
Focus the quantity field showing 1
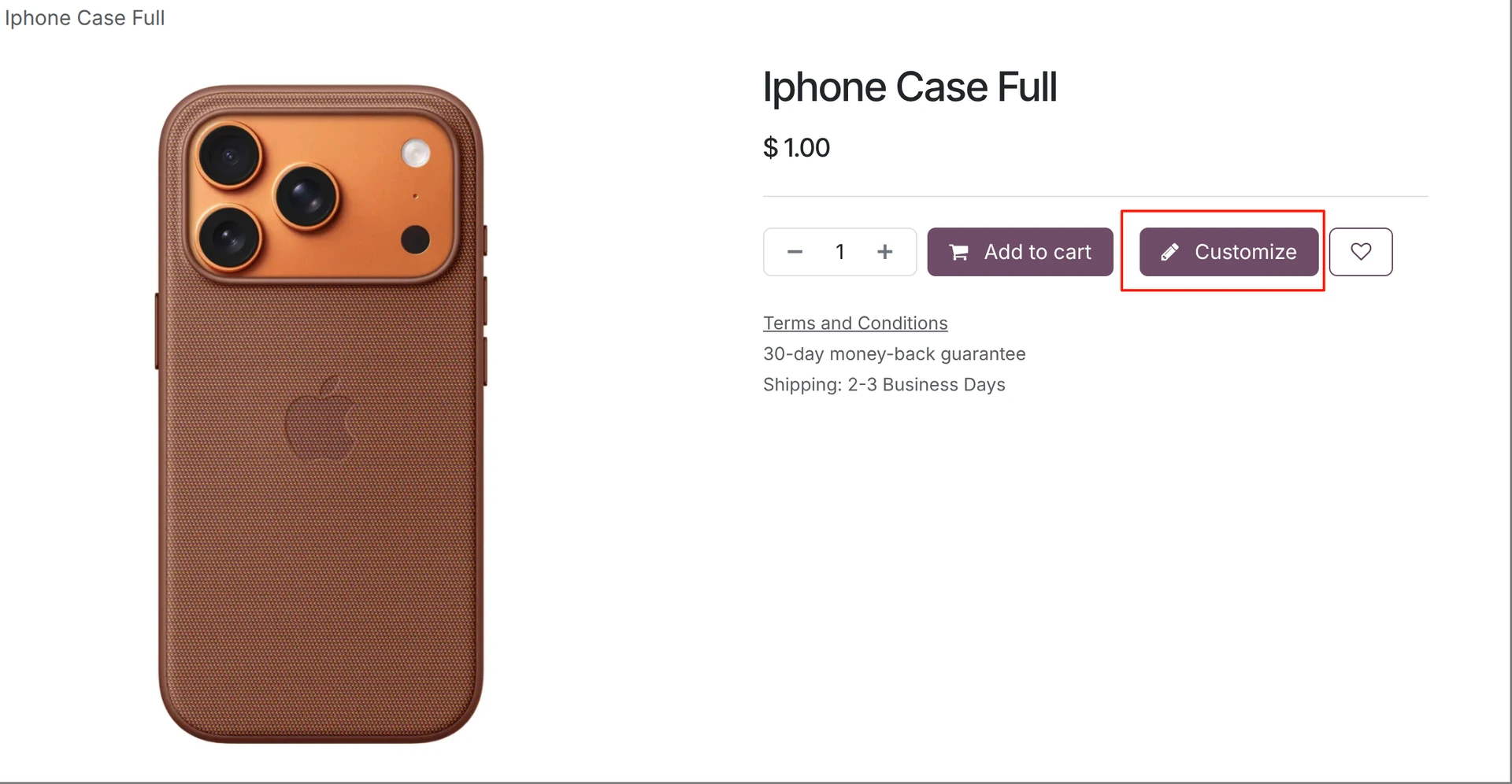839,252
